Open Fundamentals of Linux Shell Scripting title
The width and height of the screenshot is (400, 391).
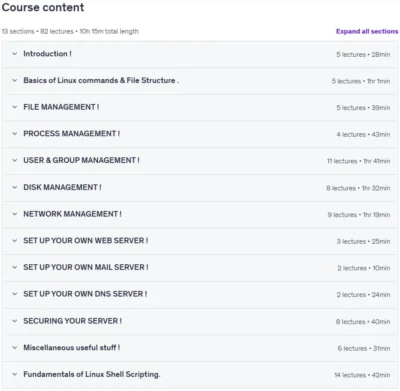(92, 374)
